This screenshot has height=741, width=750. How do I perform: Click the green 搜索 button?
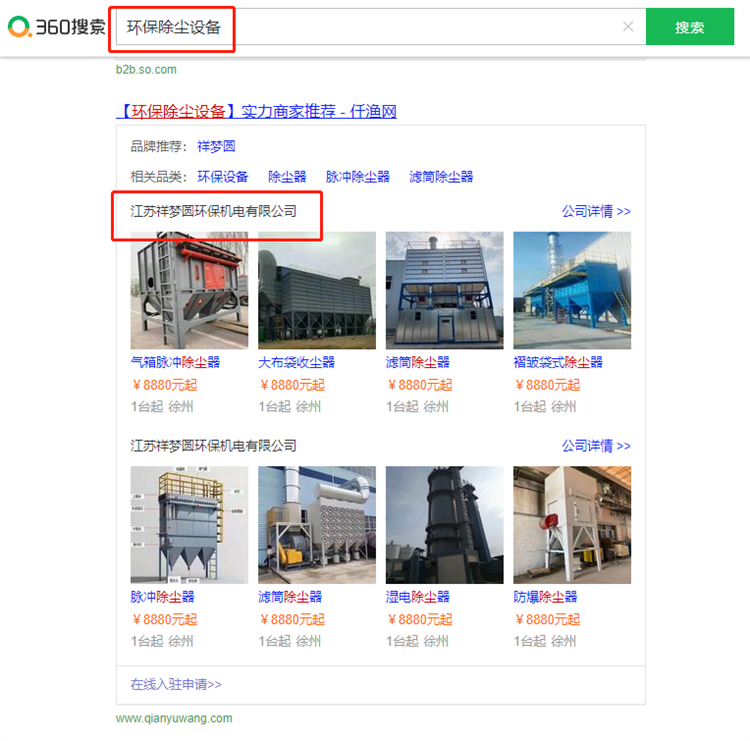click(689, 27)
